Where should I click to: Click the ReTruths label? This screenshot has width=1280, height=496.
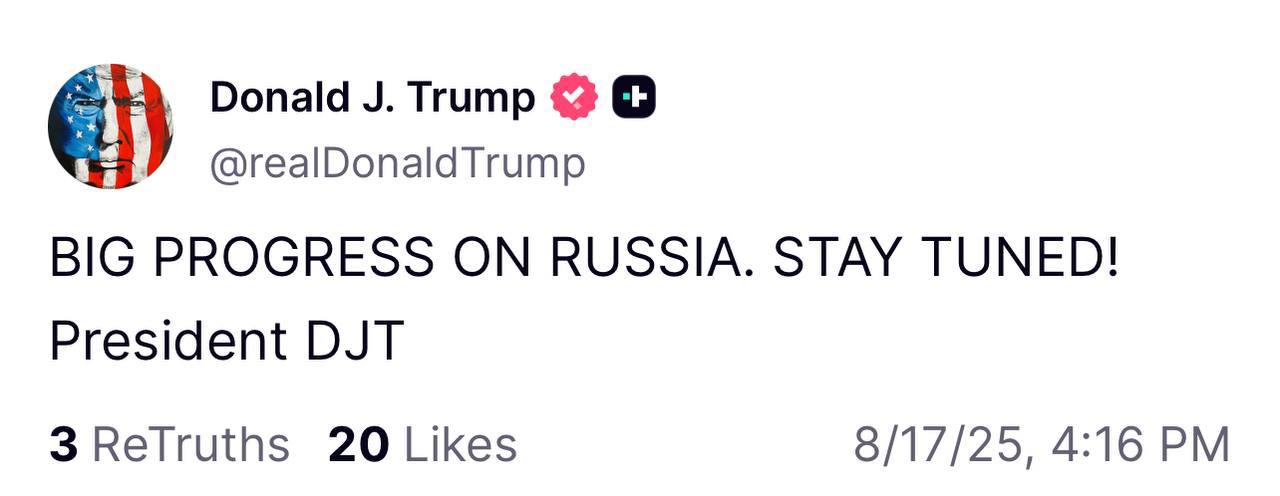click(x=190, y=446)
